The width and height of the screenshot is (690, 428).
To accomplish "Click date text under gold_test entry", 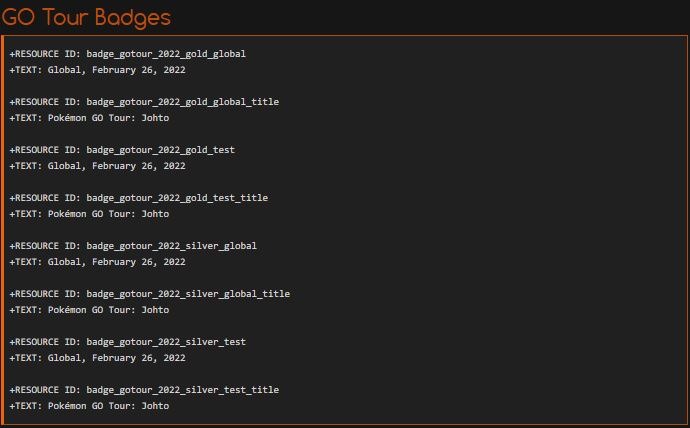I will click(x=117, y=166).
